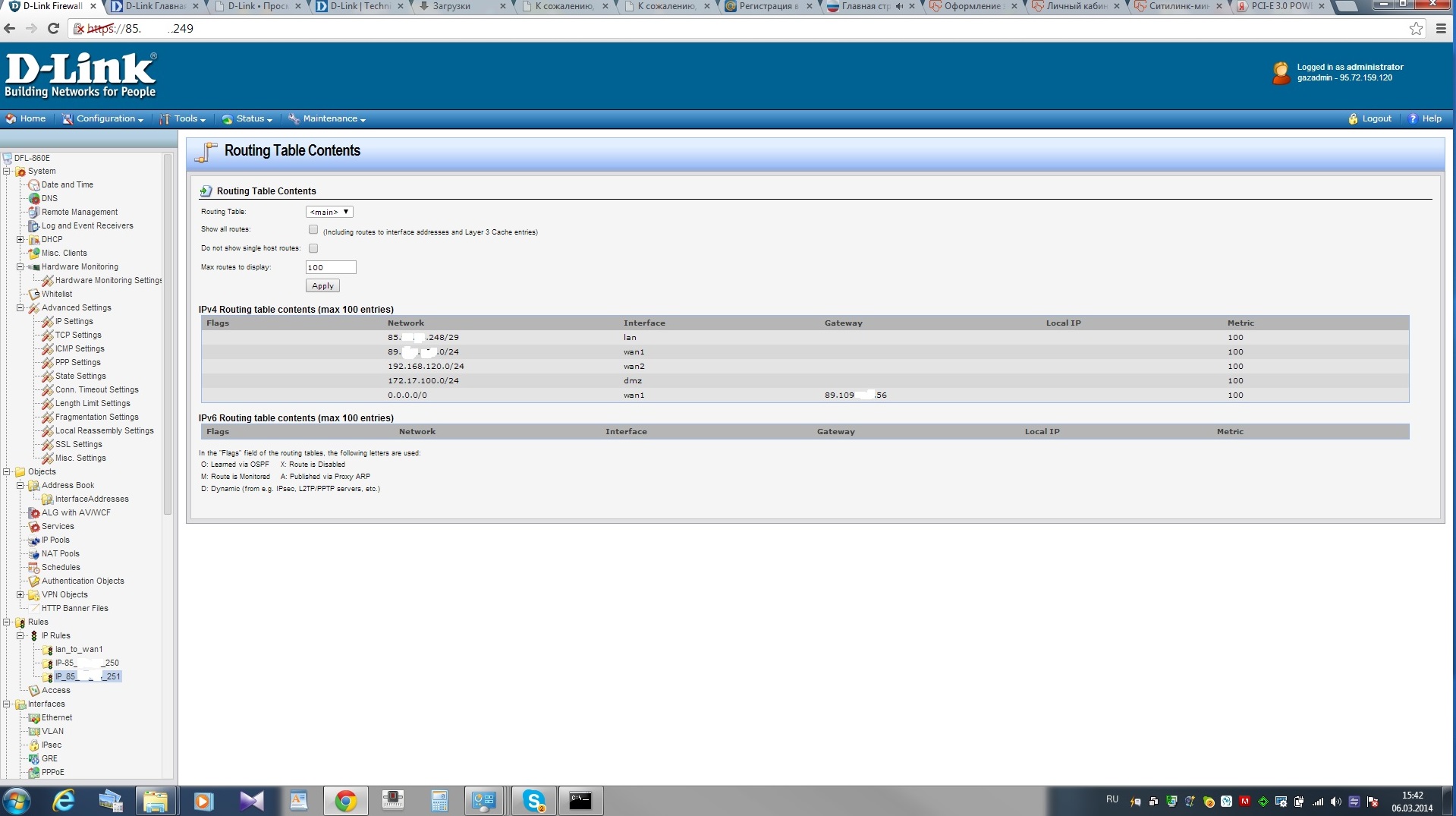This screenshot has height=816, width=1456.
Task: Click the navigation tree vertical scrollbar
Action: (x=168, y=334)
